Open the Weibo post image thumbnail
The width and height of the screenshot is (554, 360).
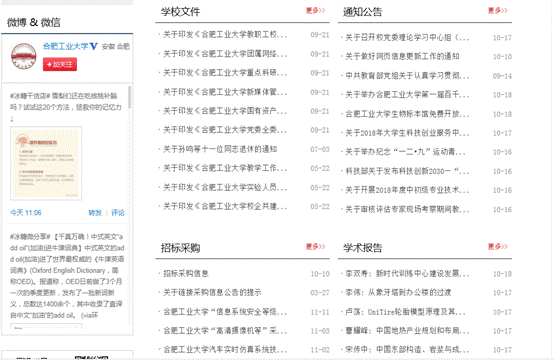click(46, 163)
